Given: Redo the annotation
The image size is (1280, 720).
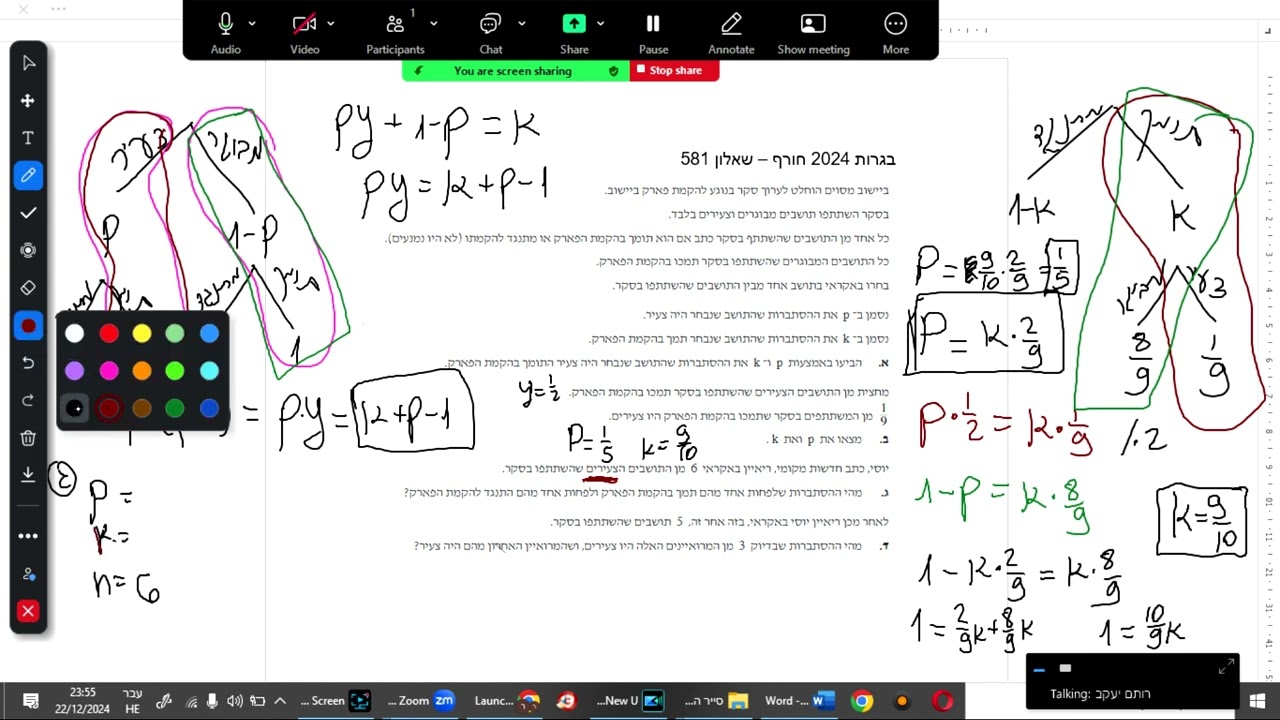Looking at the screenshot, I should [x=28, y=400].
